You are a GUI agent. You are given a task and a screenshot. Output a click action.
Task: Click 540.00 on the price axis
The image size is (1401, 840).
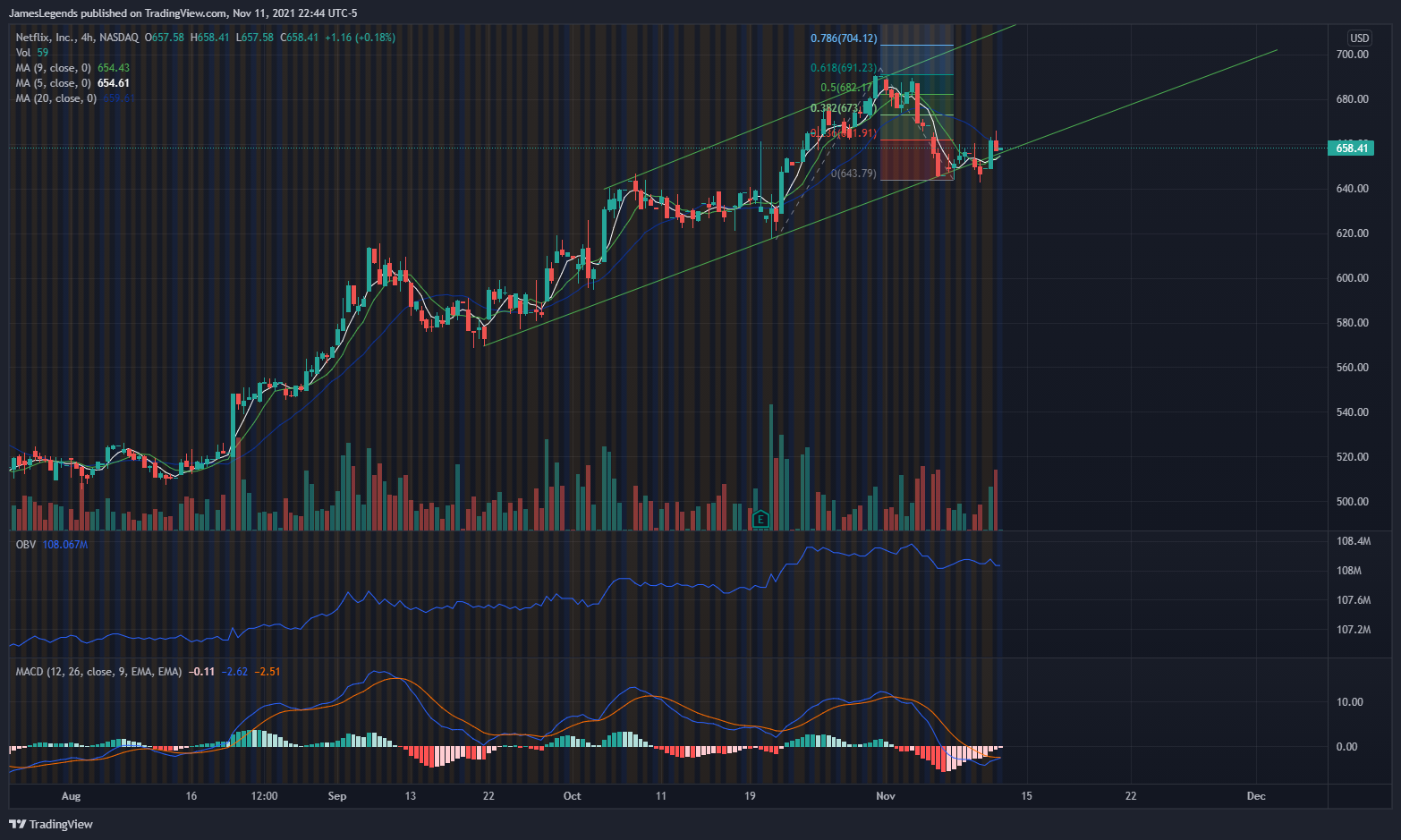click(x=1352, y=412)
